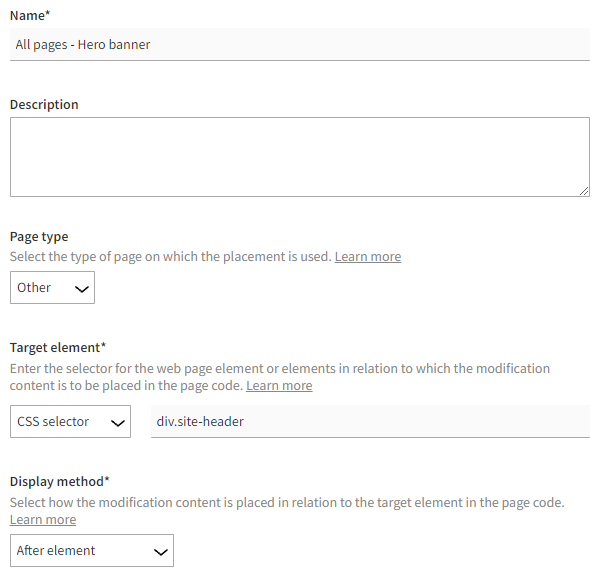Click the Display method* heading label
Image resolution: width=600 pixels, height=577 pixels.
[x=60, y=482]
